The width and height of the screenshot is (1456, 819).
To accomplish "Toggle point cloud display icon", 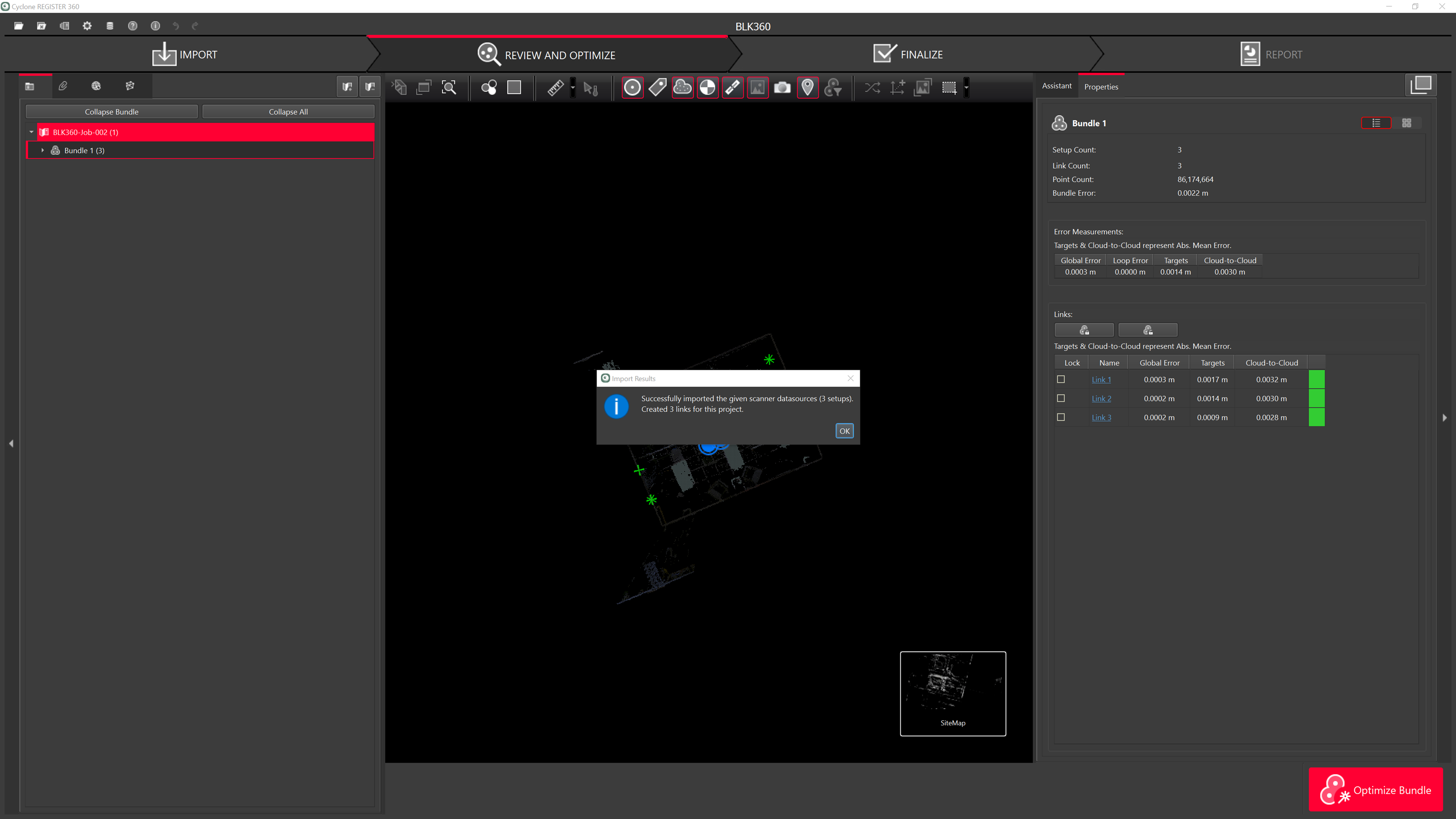I will 682,88.
